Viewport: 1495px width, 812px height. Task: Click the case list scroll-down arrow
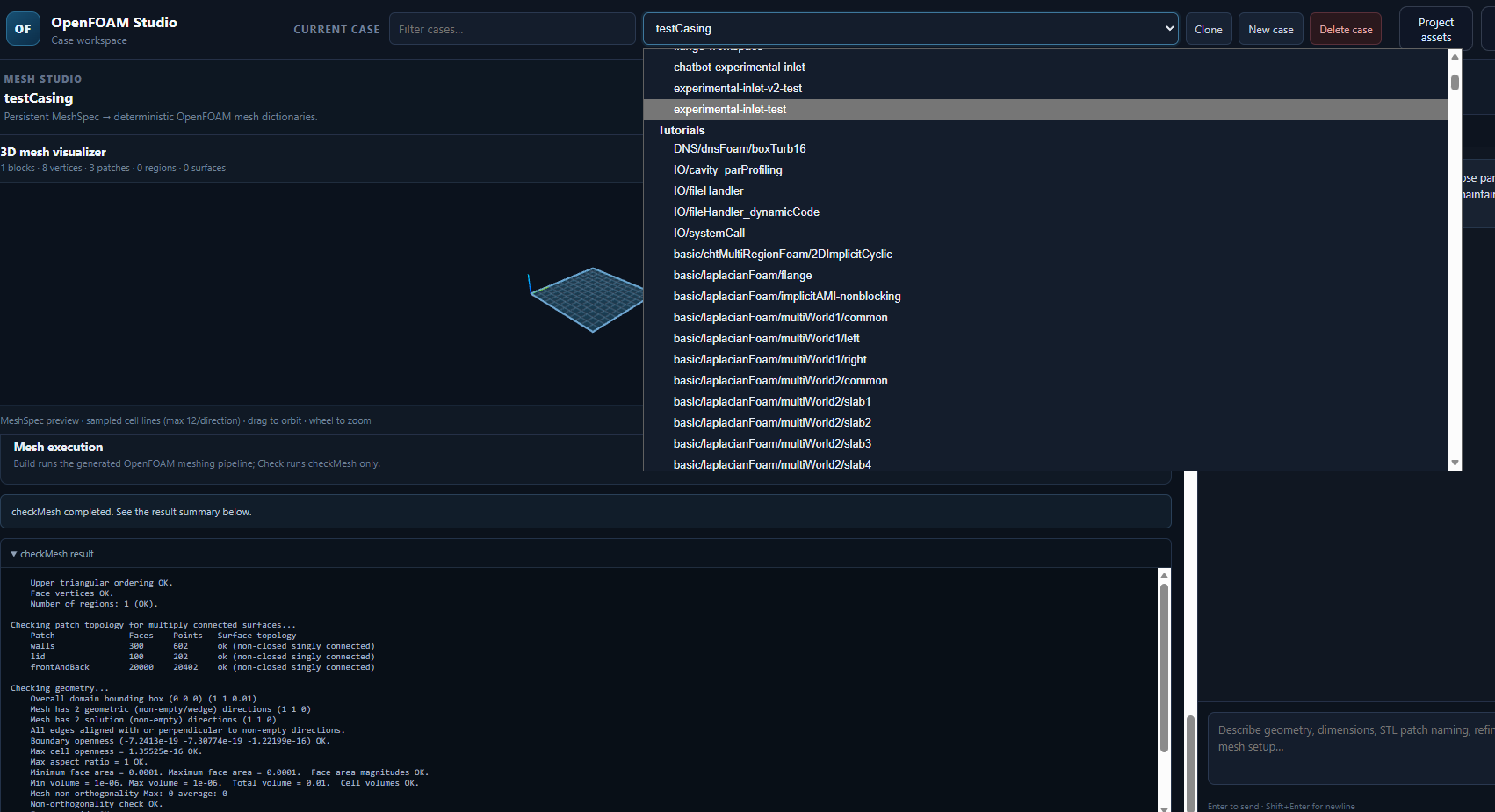click(x=1455, y=463)
